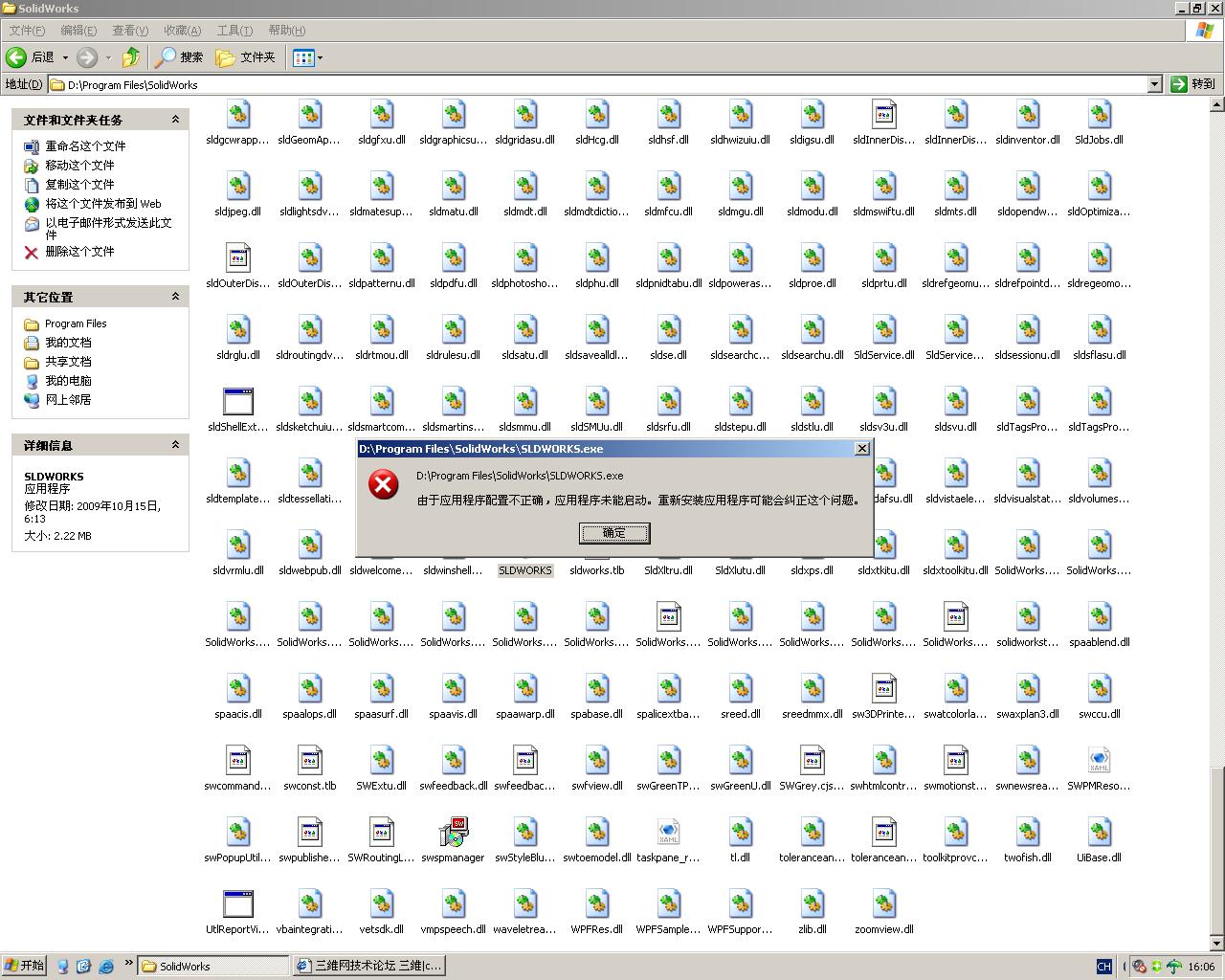
Task: Select the SWRoutingL... file icon
Action: point(382,833)
